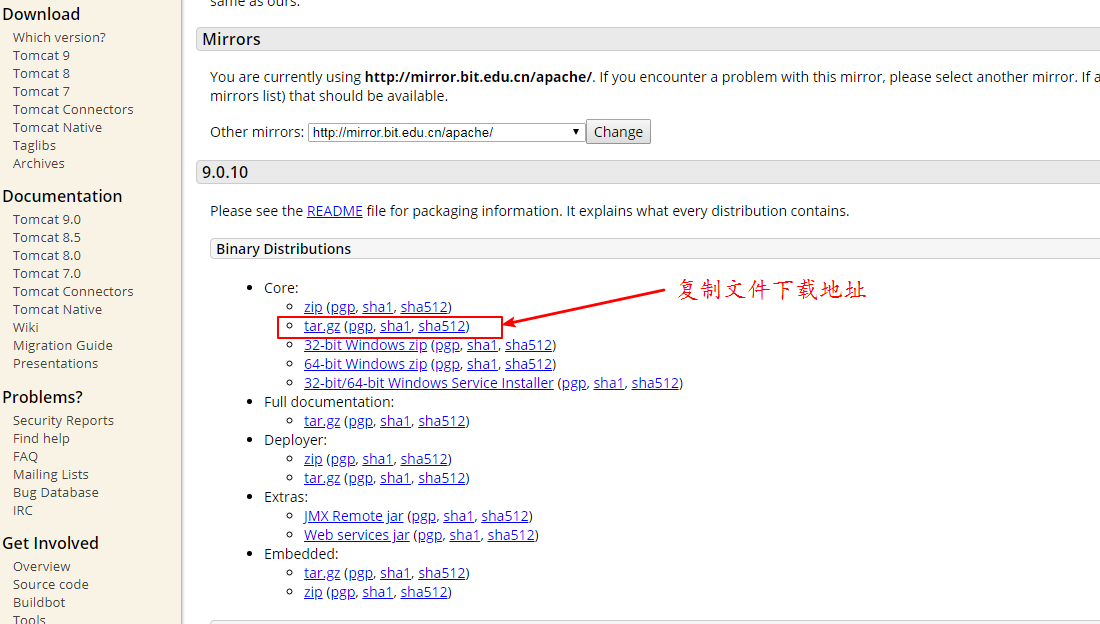Click the Mirrors section heading
This screenshot has width=1100, height=624.
pyautogui.click(x=232, y=39)
